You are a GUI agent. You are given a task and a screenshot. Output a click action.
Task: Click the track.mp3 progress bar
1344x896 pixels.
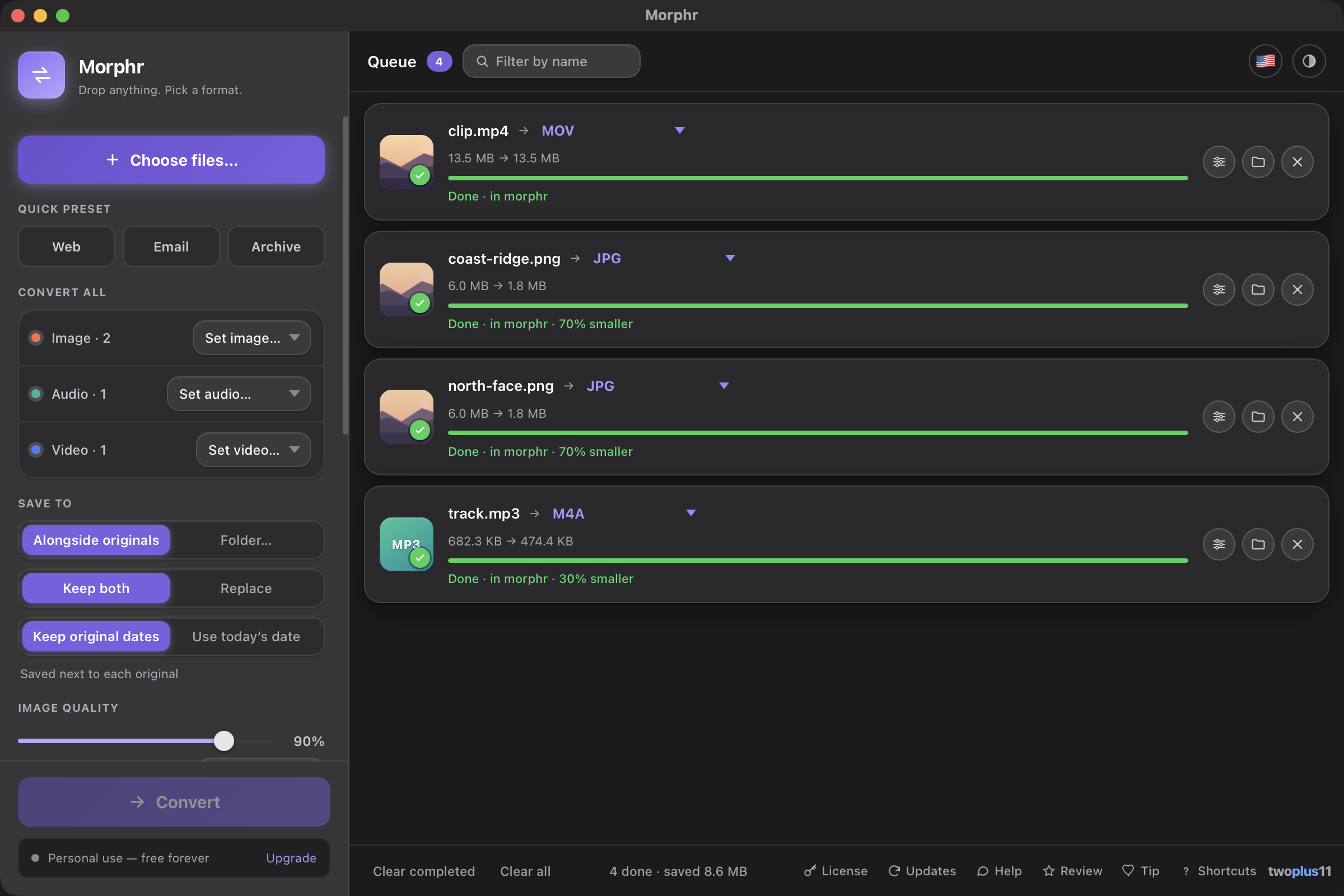(818, 561)
